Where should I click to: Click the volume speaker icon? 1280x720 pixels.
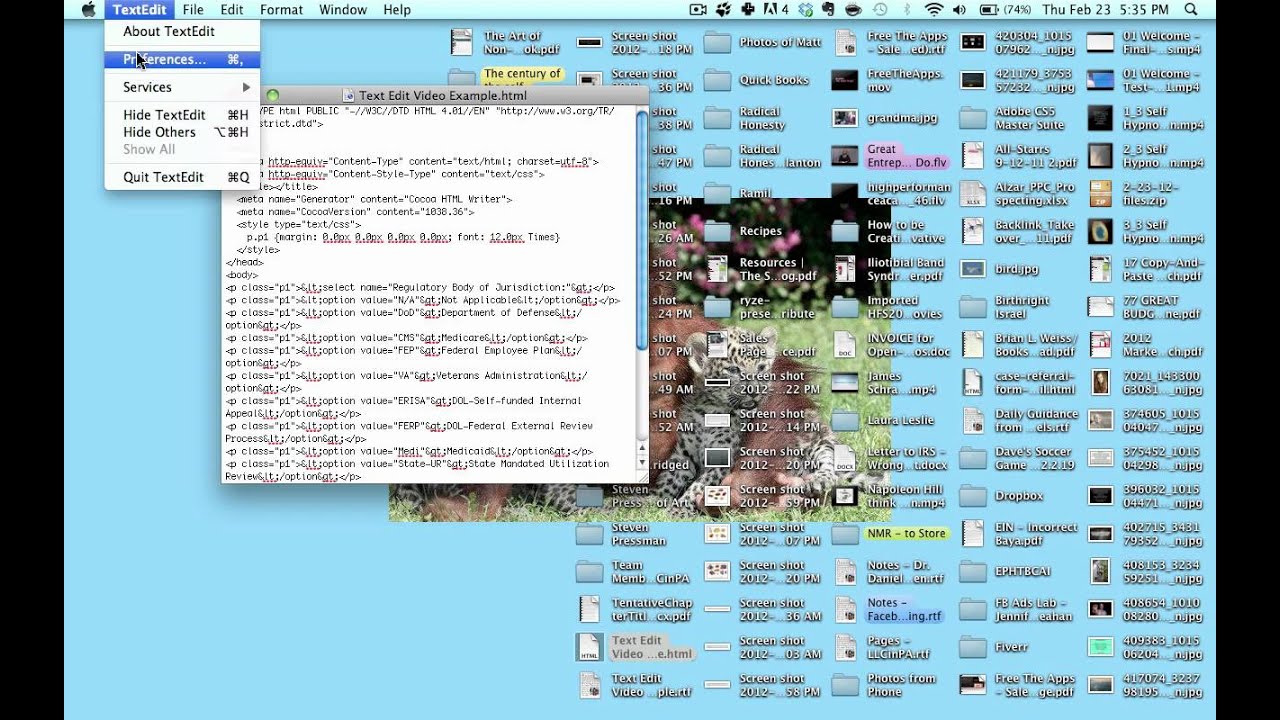[x=960, y=10]
